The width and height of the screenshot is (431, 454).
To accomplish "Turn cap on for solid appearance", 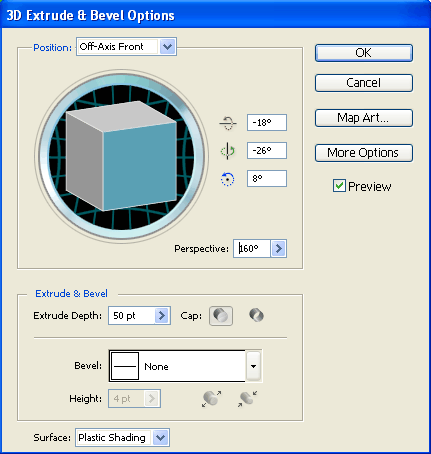I will (x=221, y=316).
